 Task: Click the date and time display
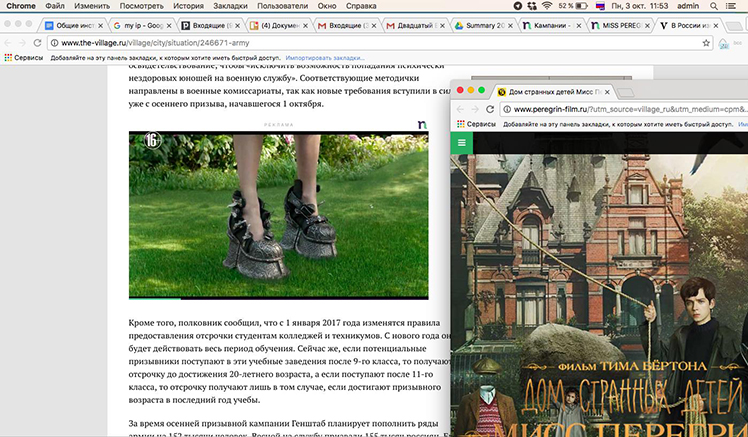(x=640, y=6)
